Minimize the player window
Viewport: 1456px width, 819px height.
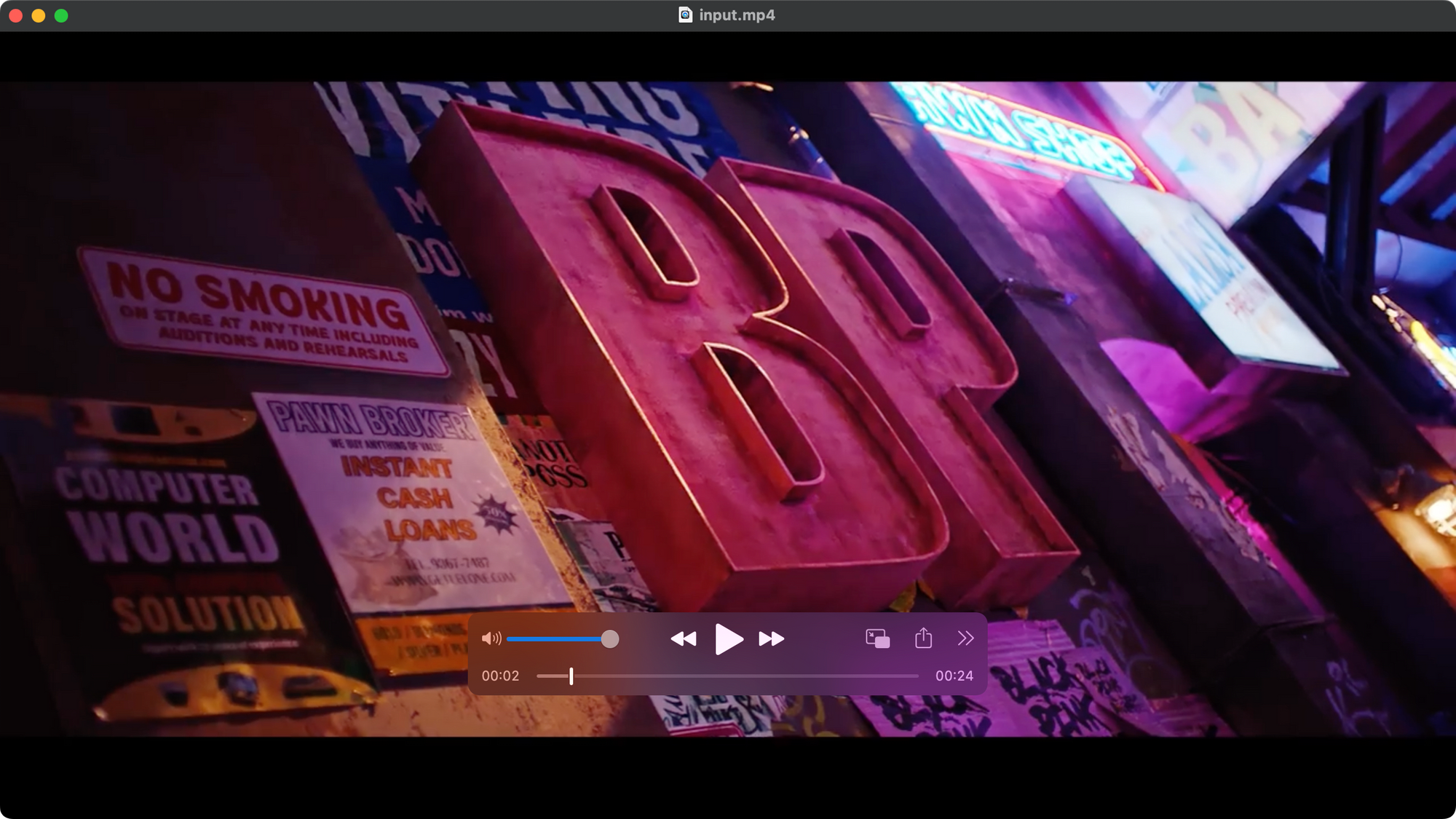(x=39, y=15)
